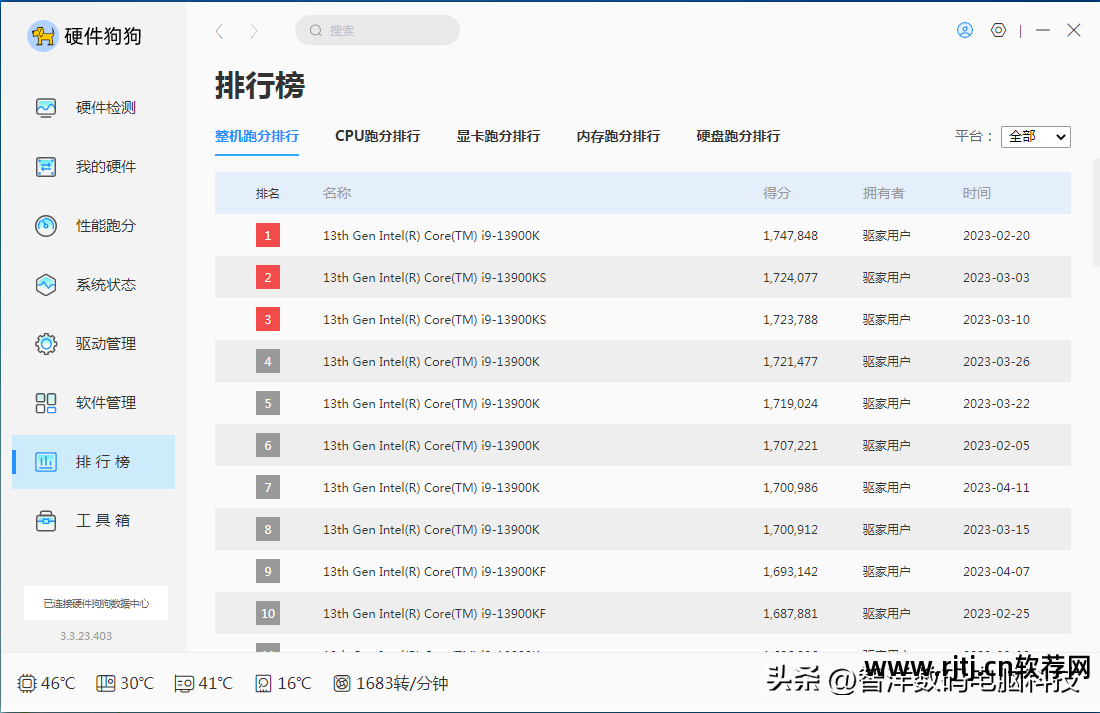Viewport: 1100px width, 713px height.
Task: Click the 排名 column header
Action: [x=267, y=193]
